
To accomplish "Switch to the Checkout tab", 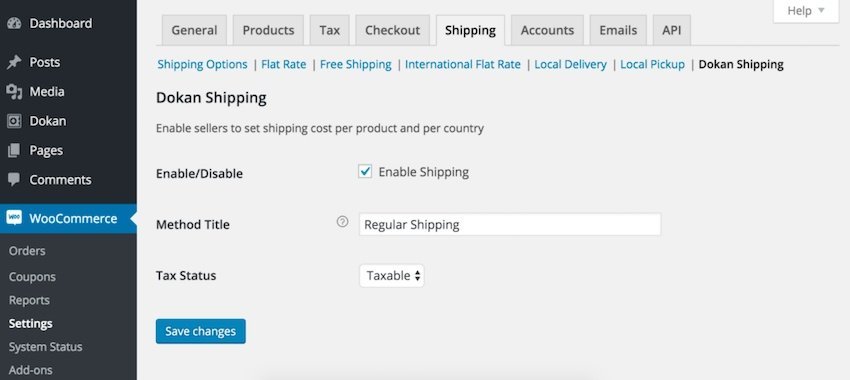I will point(392,30).
